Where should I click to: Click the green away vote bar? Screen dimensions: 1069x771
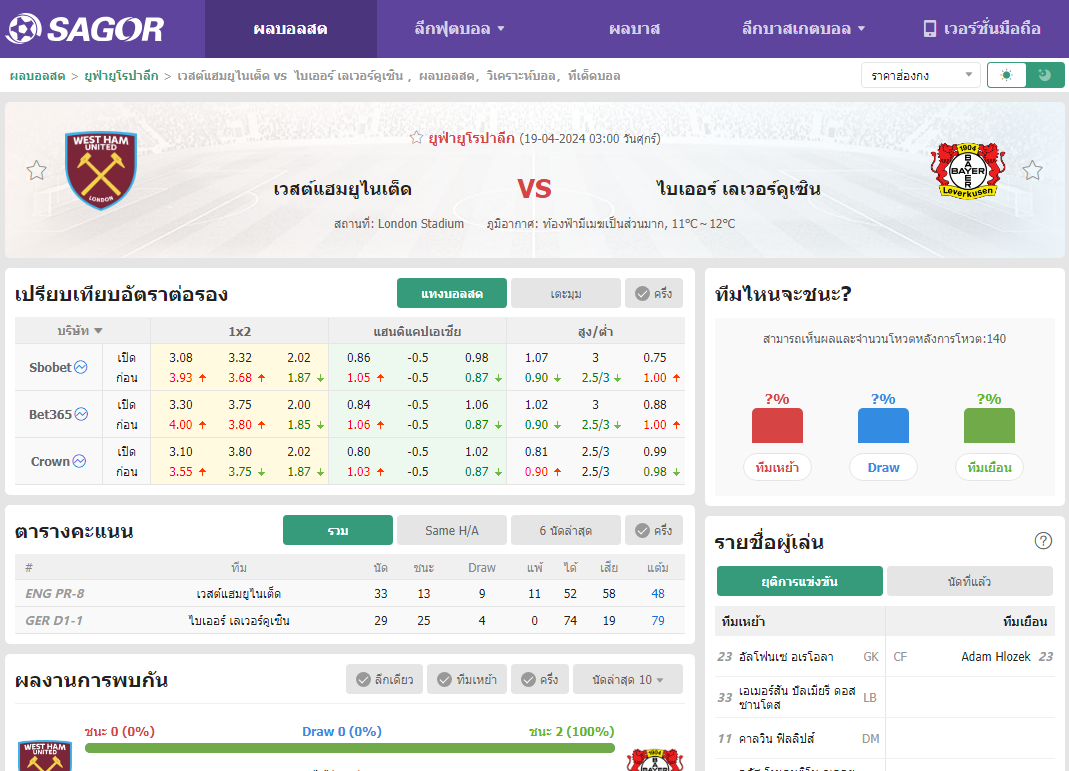click(x=989, y=425)
